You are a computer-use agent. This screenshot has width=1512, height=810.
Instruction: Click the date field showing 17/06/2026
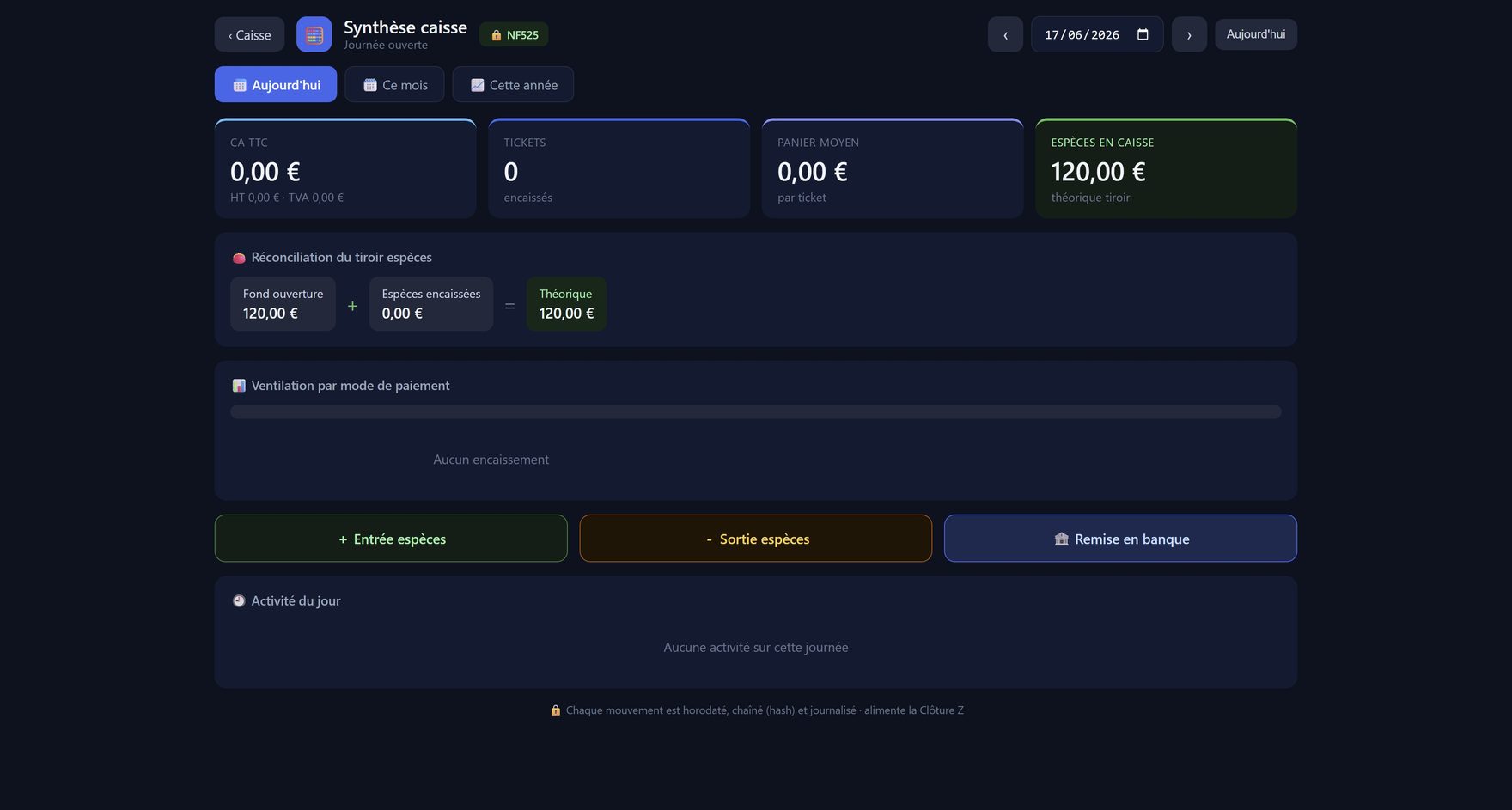click(1097, 34)
